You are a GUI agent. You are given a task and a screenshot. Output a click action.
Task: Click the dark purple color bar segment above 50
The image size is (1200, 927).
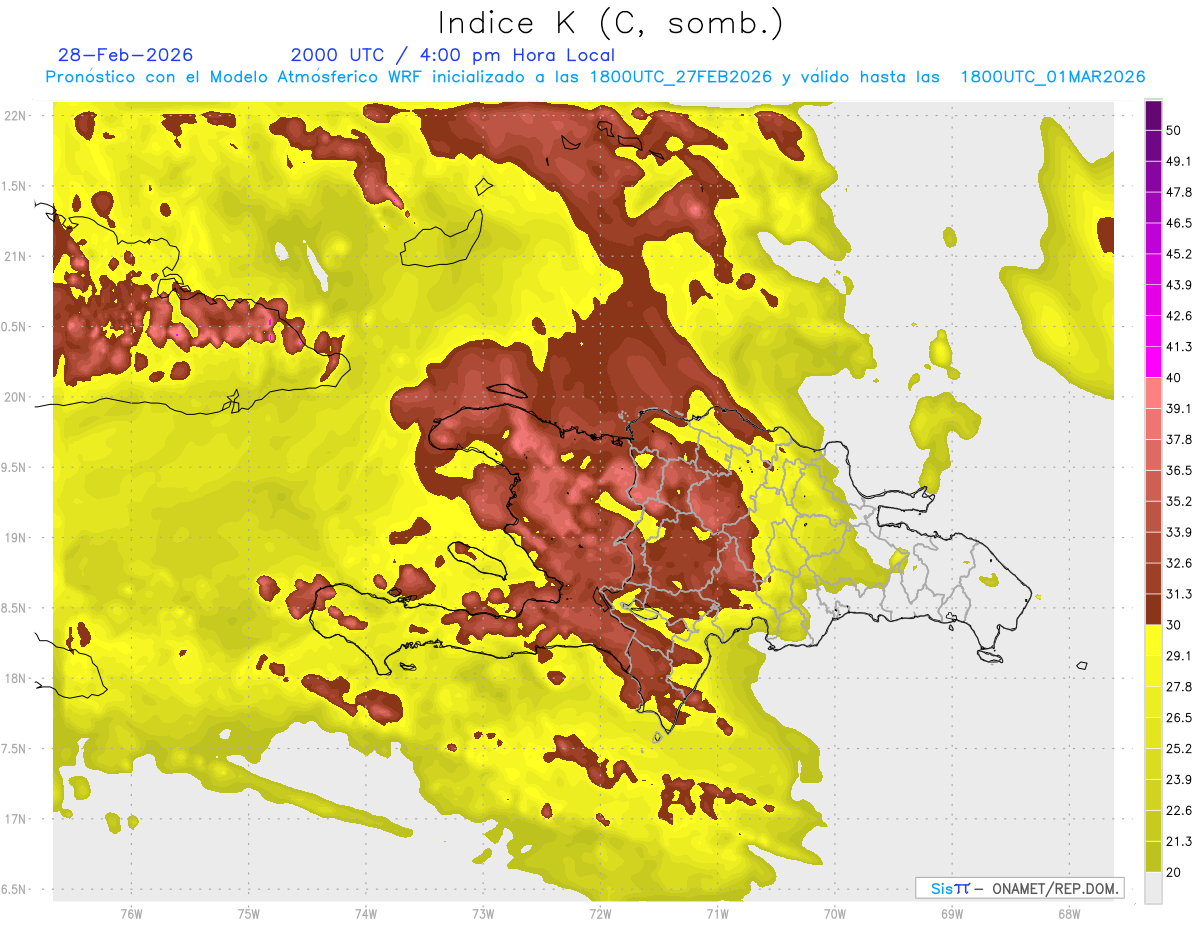(1153, 115)
